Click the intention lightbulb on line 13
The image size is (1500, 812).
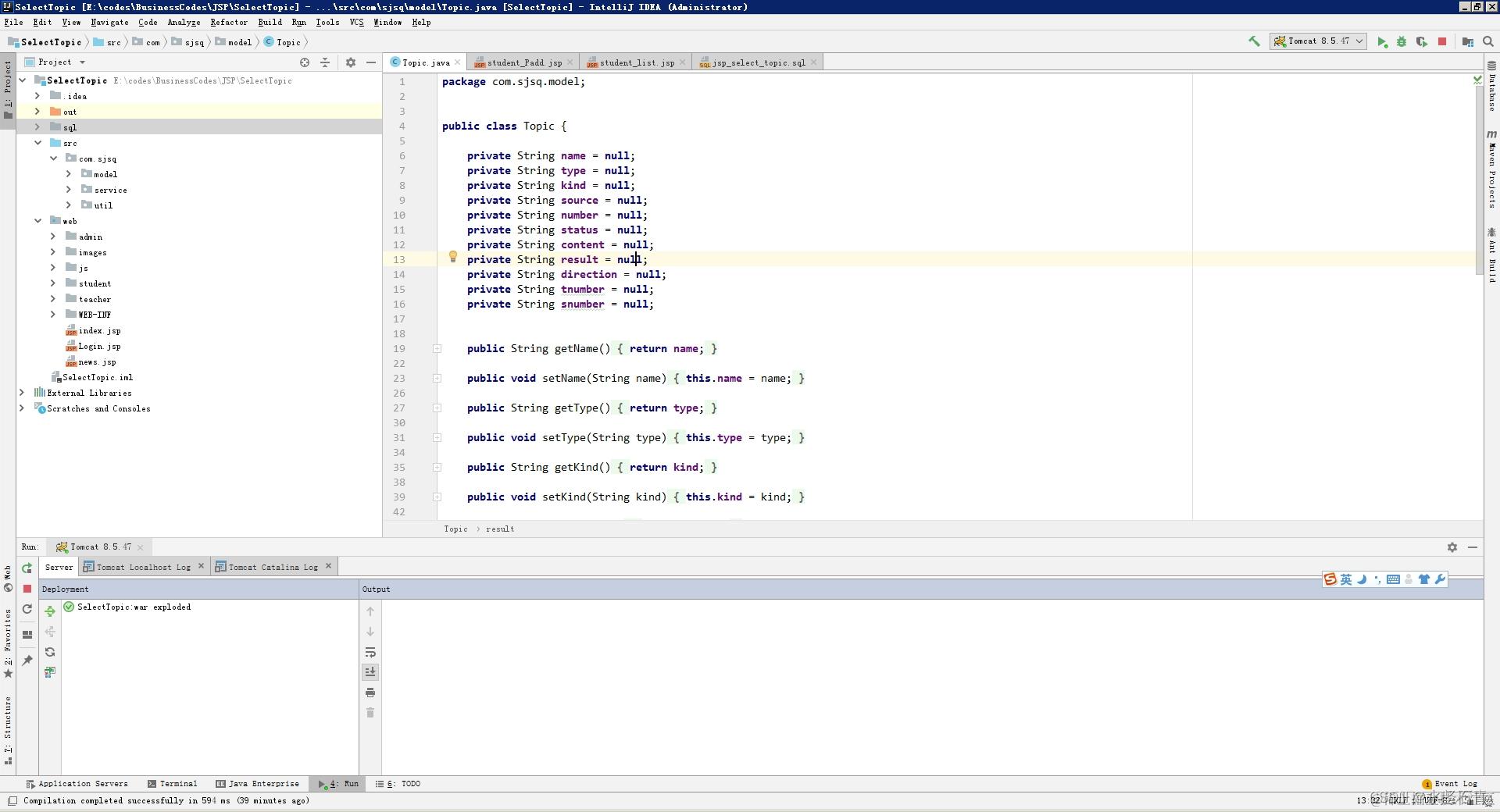(452, 256)
